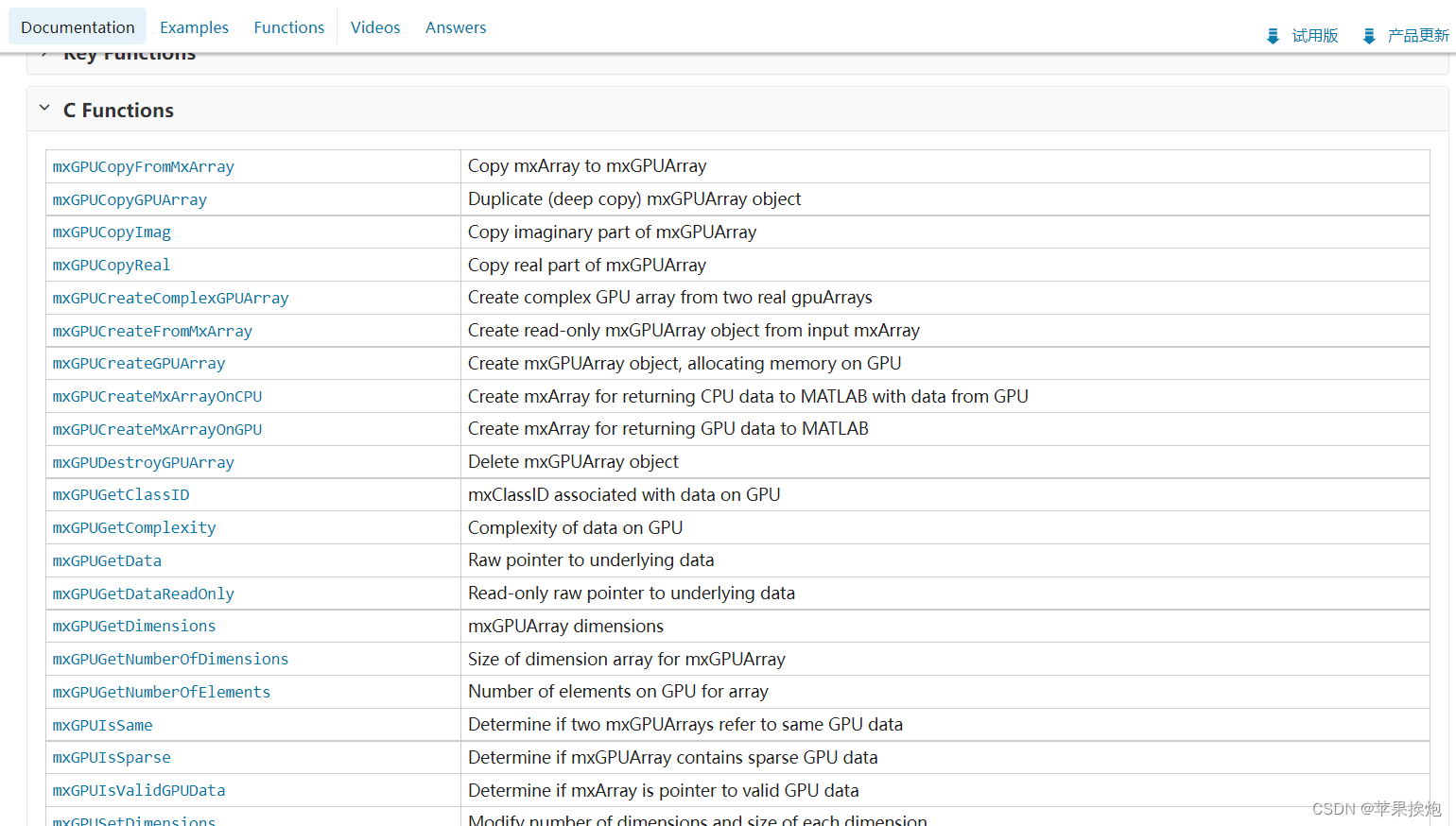This screenshot has width=1456, height=826.
Task: Click 'Size of dimension array for mxGPUArray'
Action: (627, 660)
